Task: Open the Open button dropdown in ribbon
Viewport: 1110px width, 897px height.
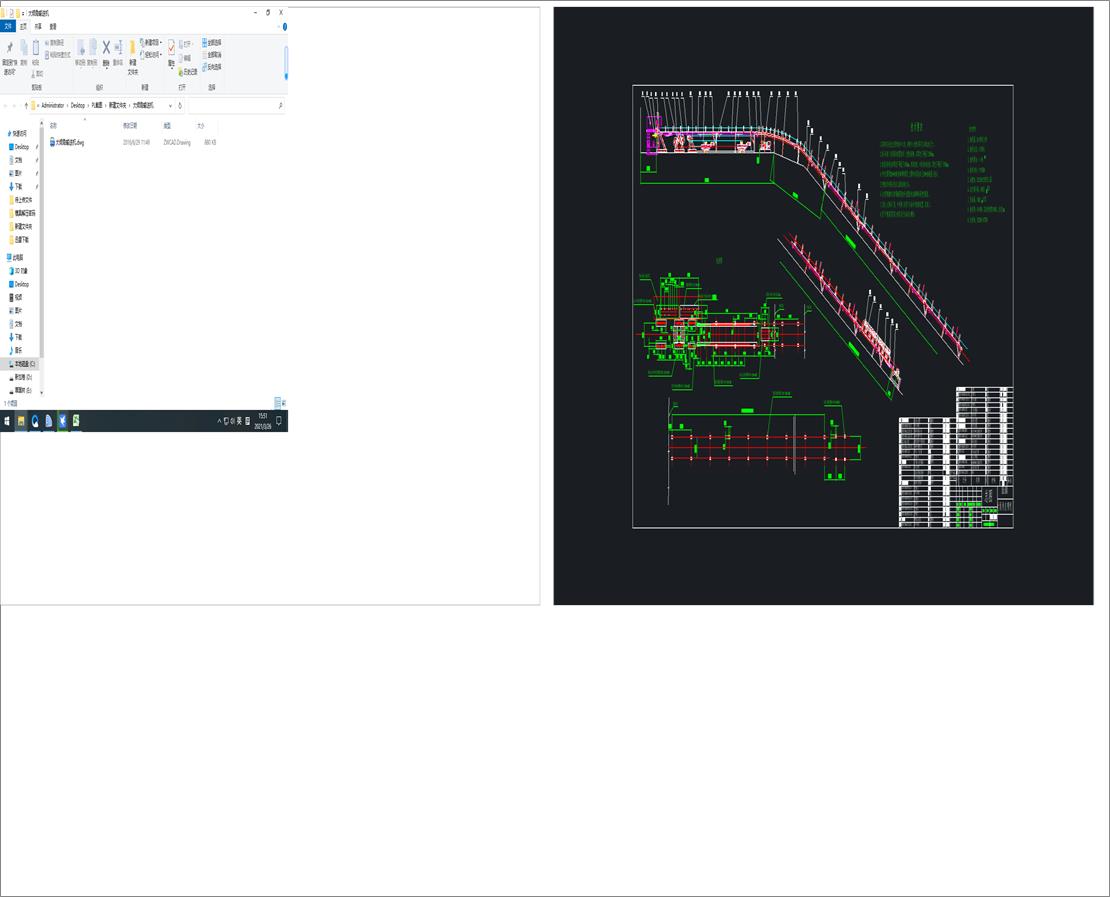Action: tap(186, 44)
